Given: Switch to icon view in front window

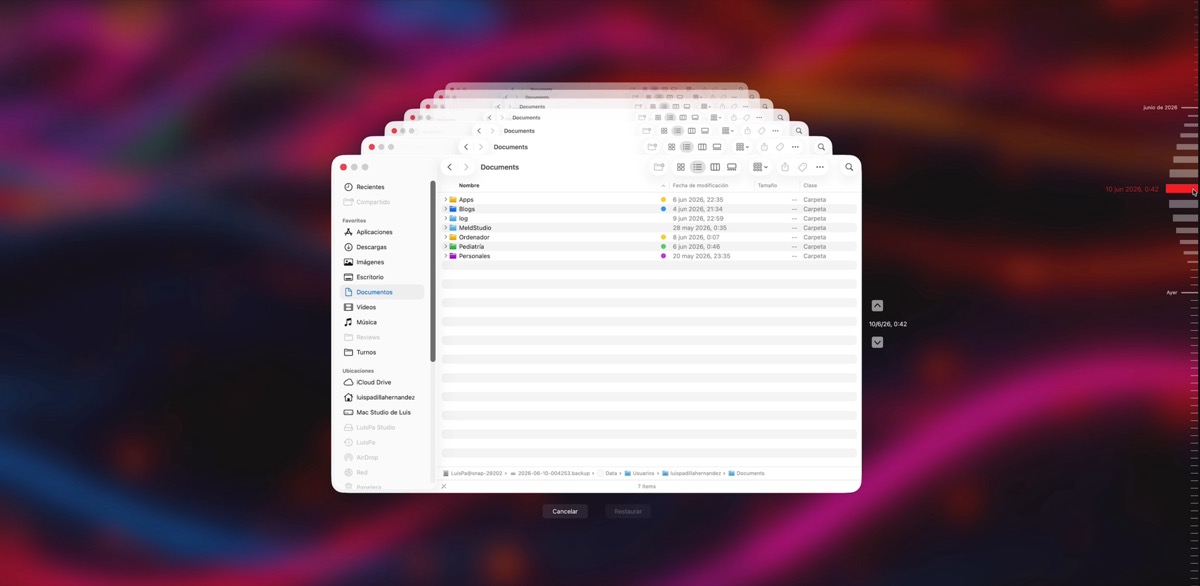Looking at the screenshot, I should click(x=681, y=167).
